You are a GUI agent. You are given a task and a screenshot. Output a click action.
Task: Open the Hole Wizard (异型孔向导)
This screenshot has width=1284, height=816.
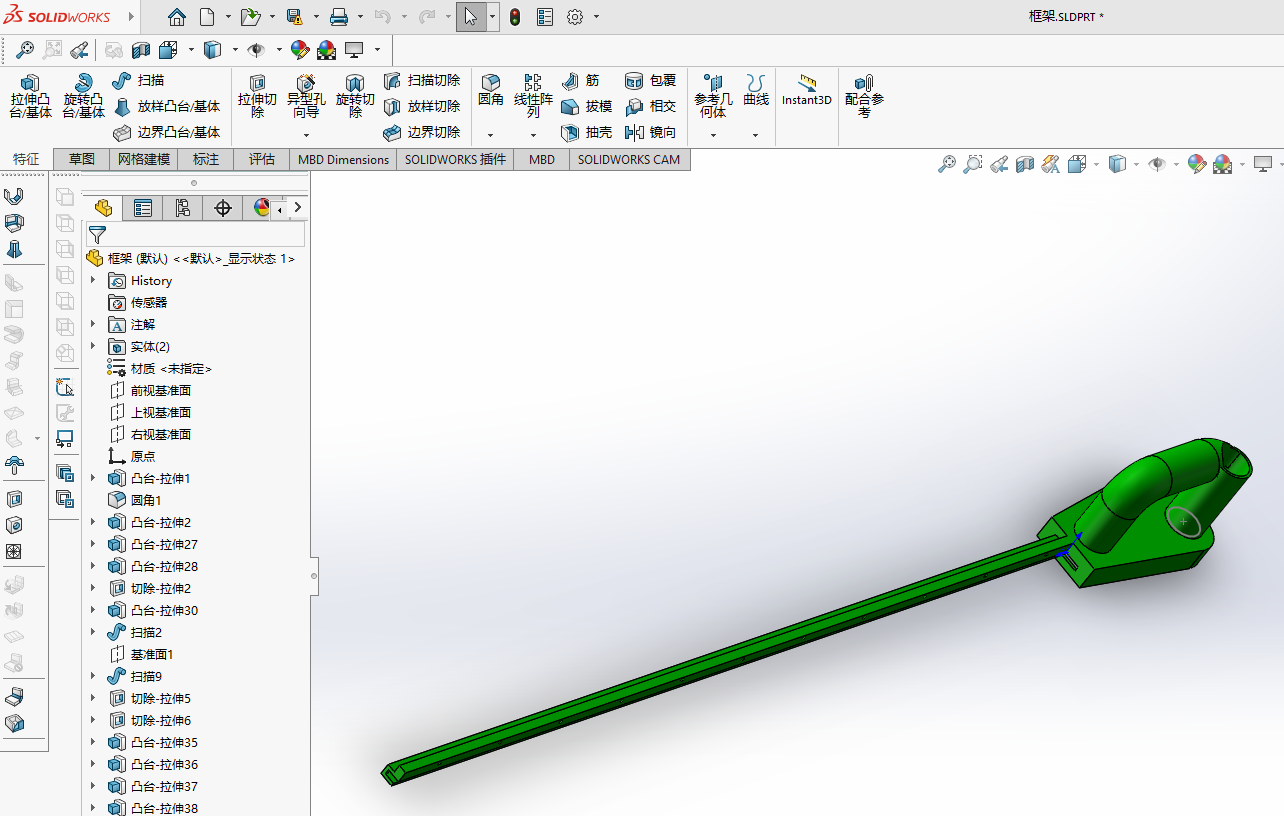(306, 97)
